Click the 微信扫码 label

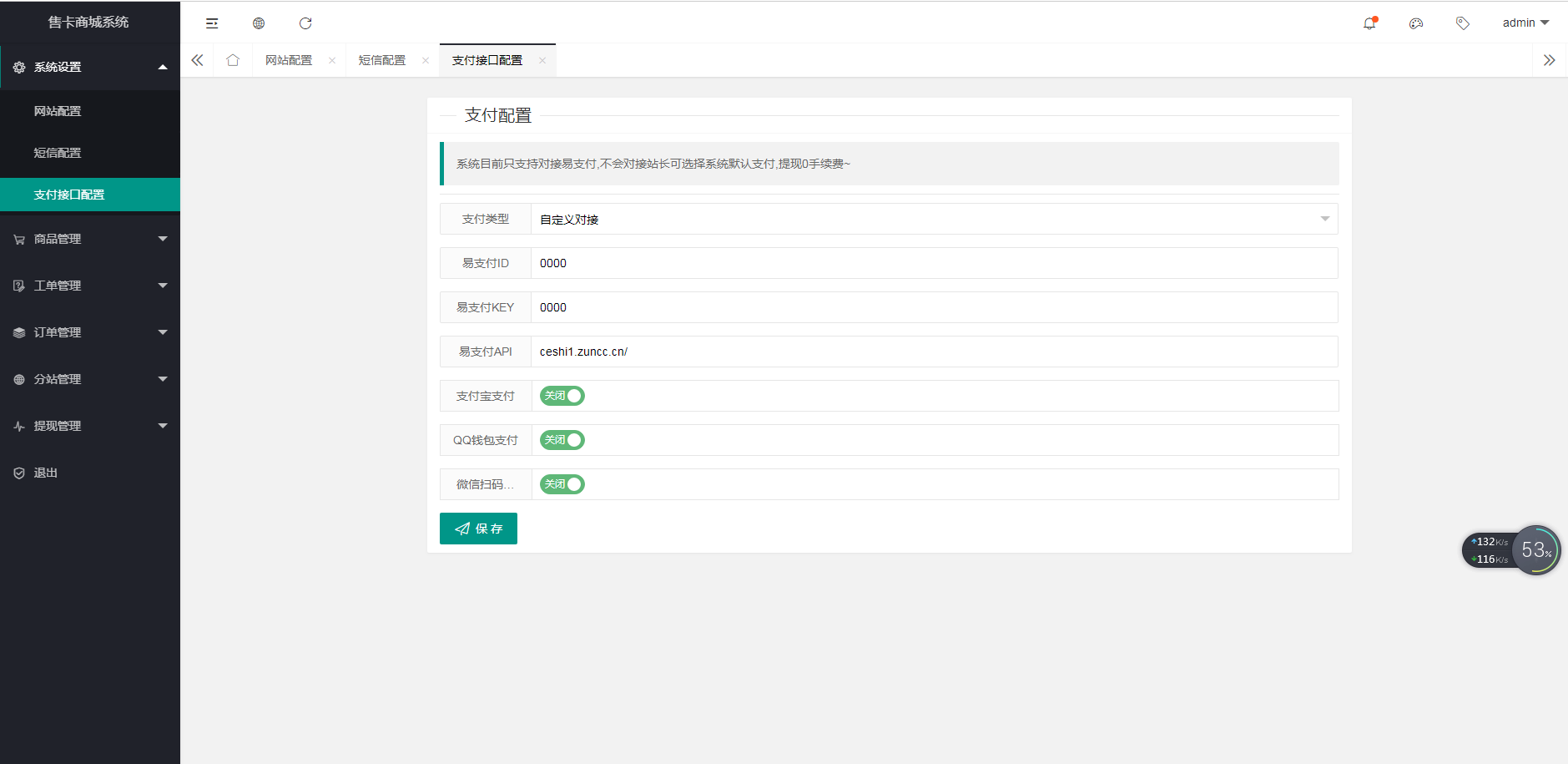pos(486,484)
